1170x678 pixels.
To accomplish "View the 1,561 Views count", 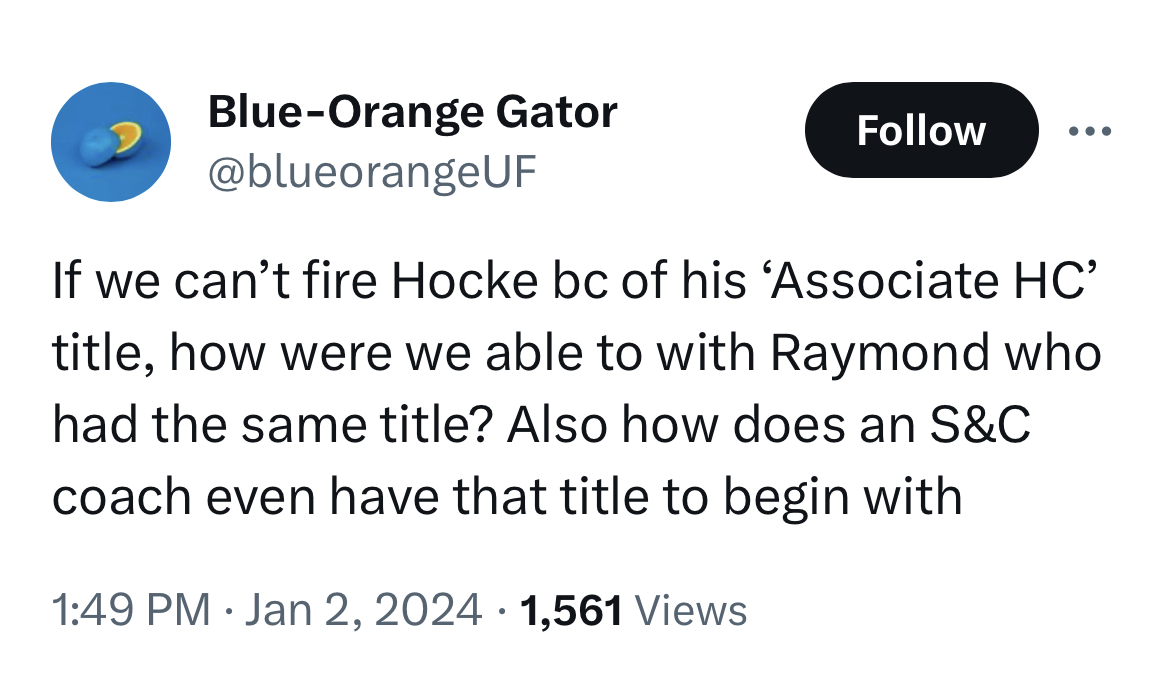I will pos(631,609).
